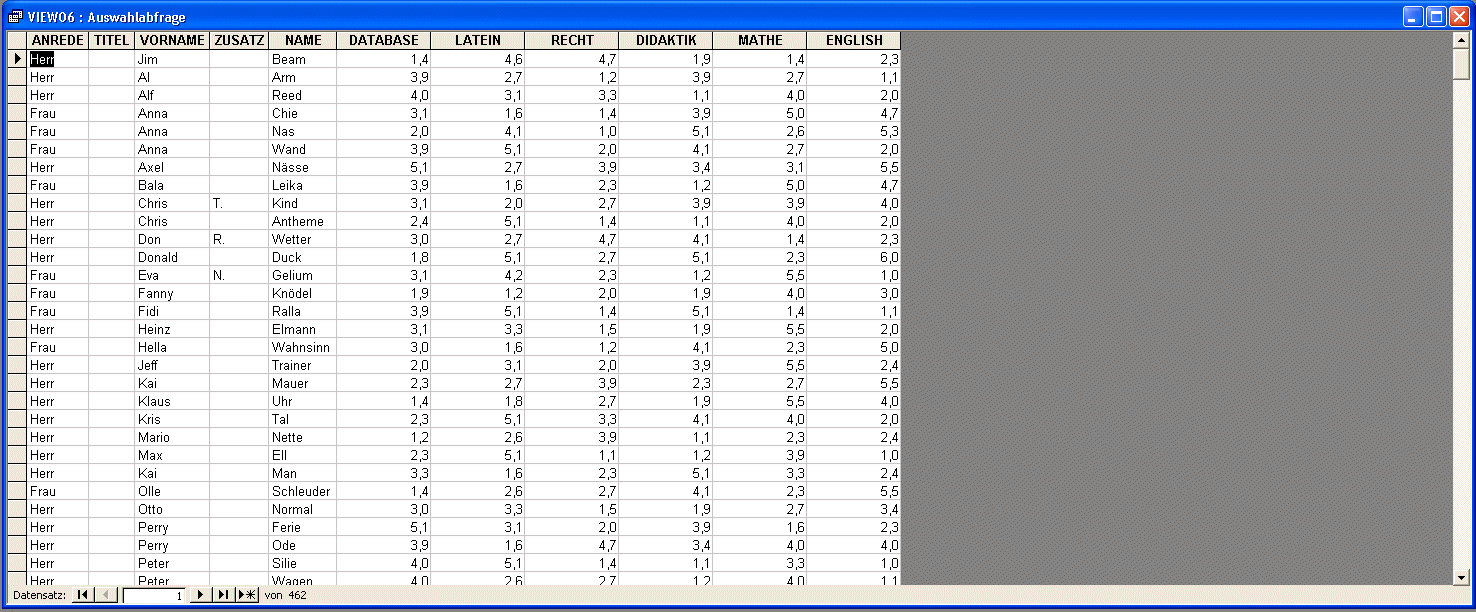Click the name cell 'Beam'
This screenshot has height=612, width=1476.
(303, 59)
